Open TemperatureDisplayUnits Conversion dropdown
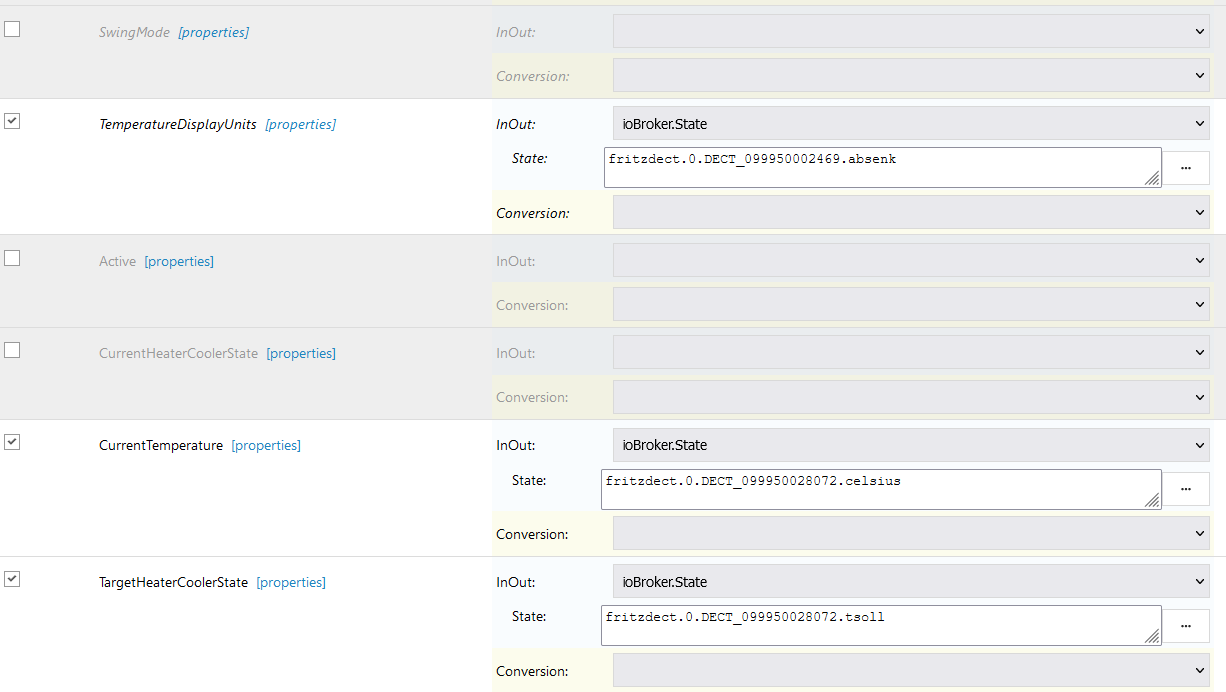1226x692 pixels. (911, 212)
